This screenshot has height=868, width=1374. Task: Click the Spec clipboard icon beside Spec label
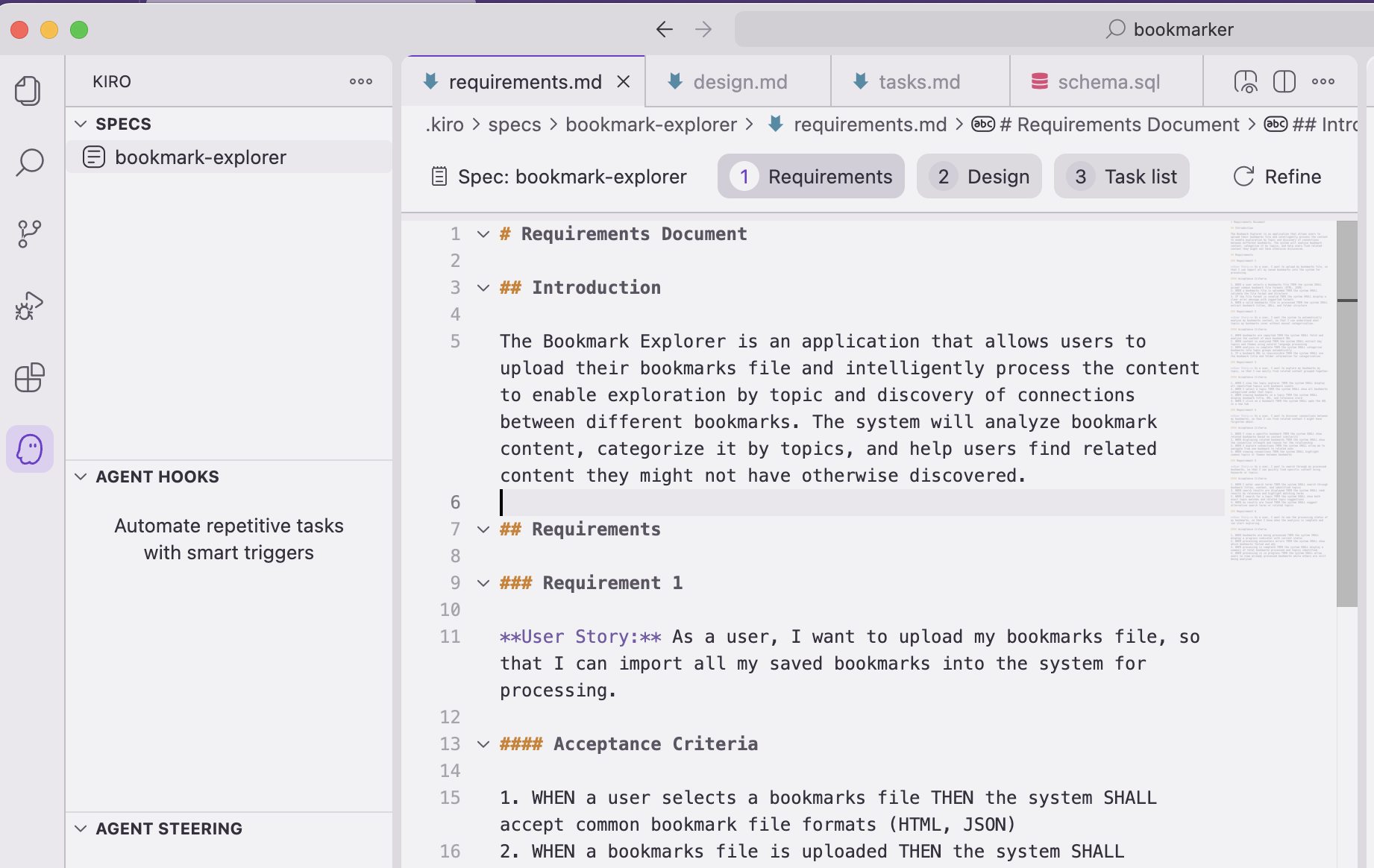tap(439, 177)
